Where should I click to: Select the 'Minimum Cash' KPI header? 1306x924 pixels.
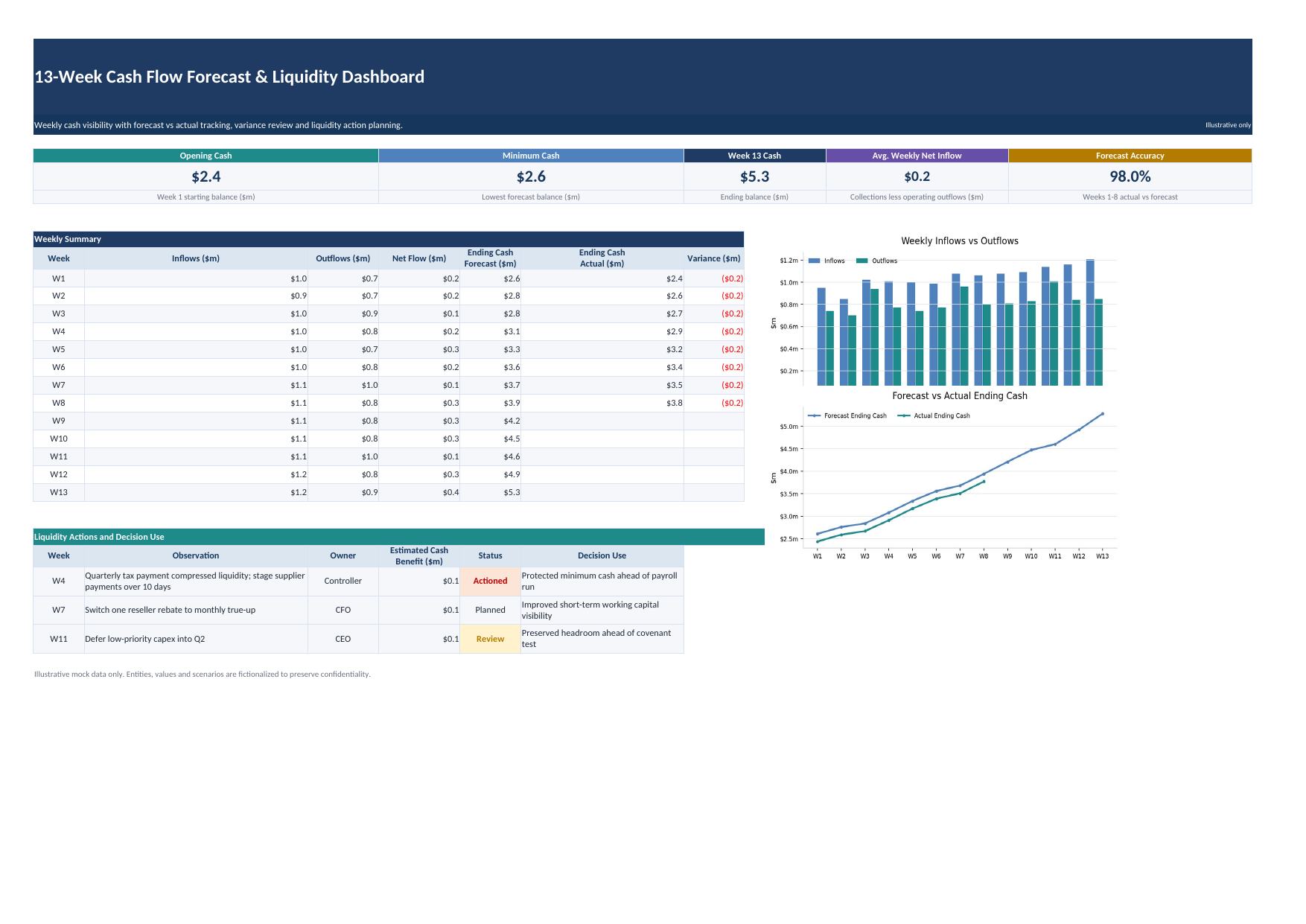click(x=531, y=156)
